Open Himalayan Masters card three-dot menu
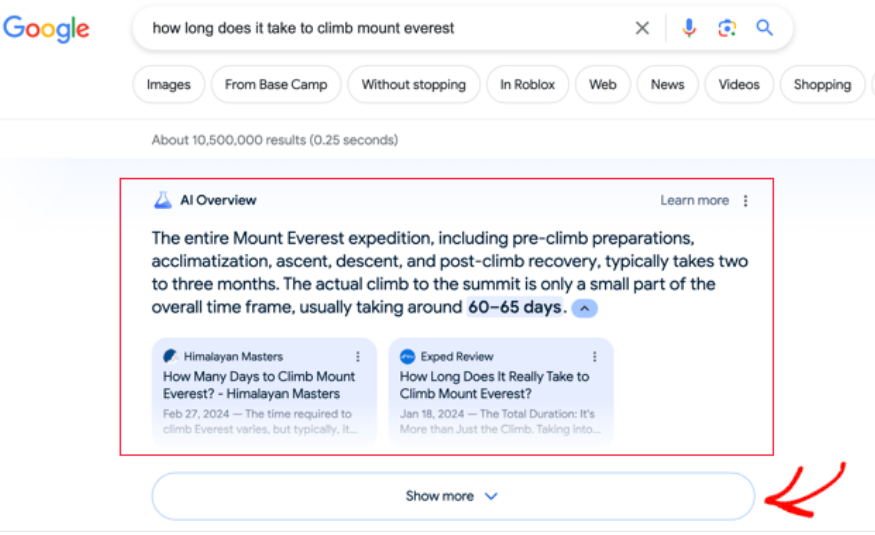Viewport: 875px width, 535px height. pyautogui.click(x=358, y=357)
